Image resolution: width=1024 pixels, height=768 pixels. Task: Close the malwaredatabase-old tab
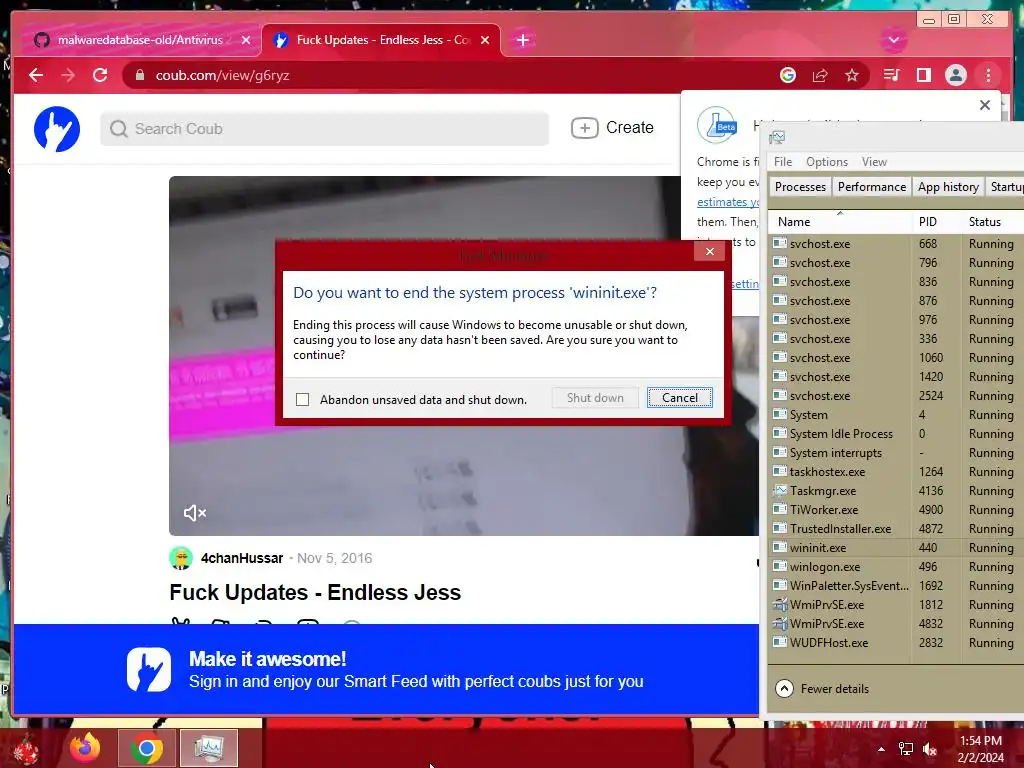pyautogui.click(x=246, y=40)
